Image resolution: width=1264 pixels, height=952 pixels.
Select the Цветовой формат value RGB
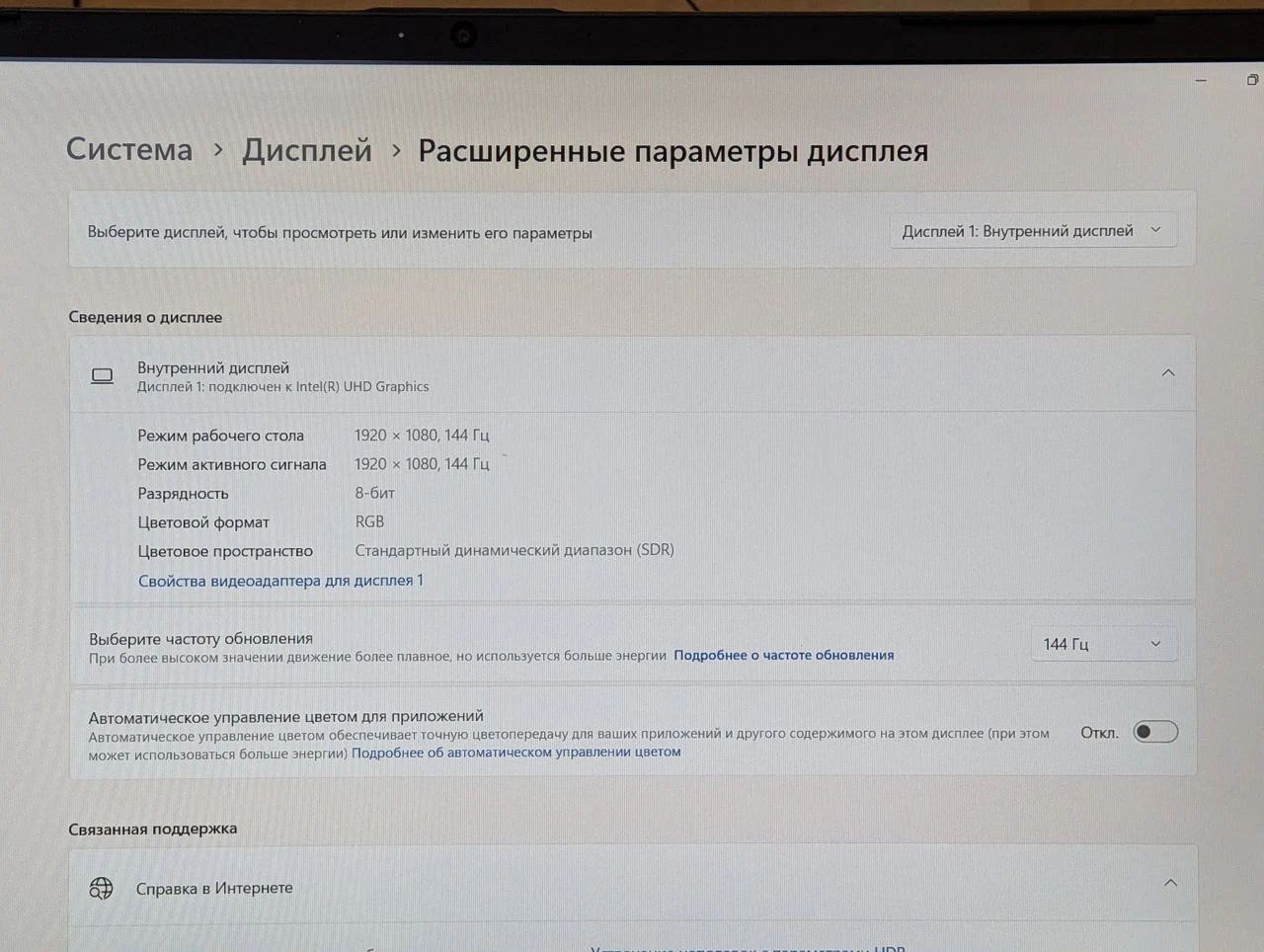pyautogui.click(x=369, y=520)
